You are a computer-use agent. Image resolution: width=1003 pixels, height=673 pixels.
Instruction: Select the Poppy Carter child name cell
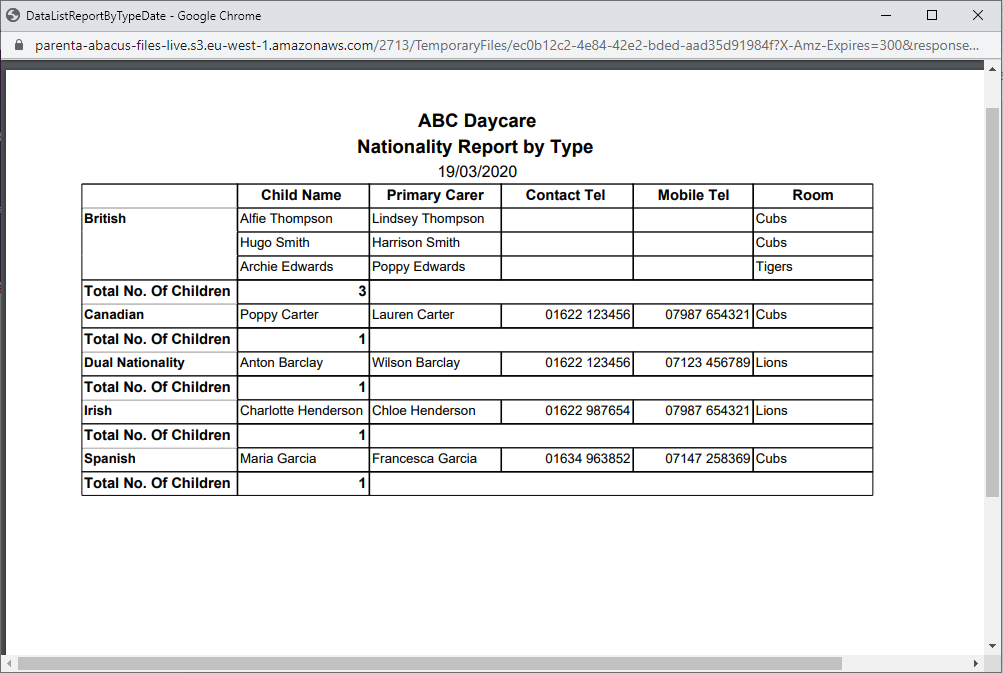point(303,315)
